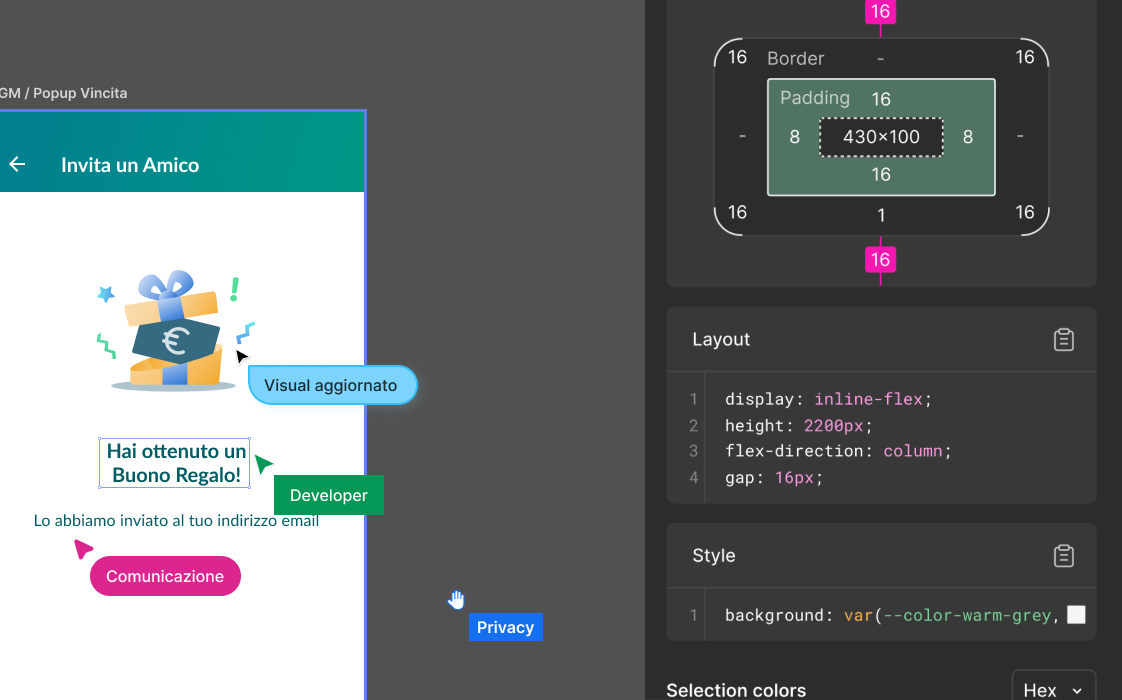
Task: Click the Visual aggiornato comment bubble
Action: click(333, 385)
